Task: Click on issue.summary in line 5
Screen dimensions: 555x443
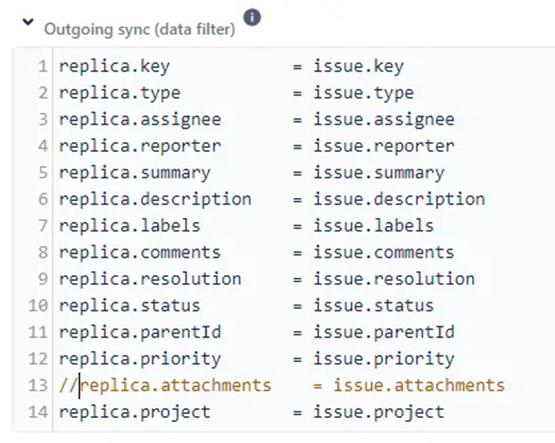Action: 379,173
